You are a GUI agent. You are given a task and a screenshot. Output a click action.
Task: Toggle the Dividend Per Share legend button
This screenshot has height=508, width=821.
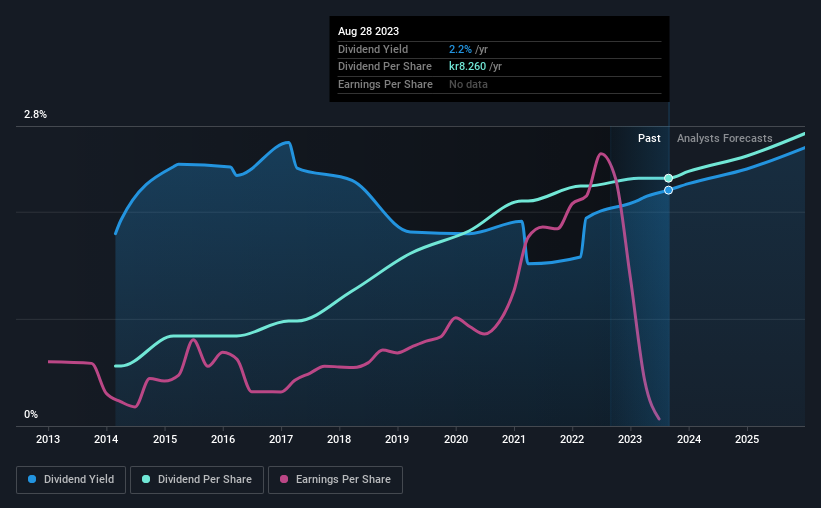pyautogui.click(x=201, y=480)
